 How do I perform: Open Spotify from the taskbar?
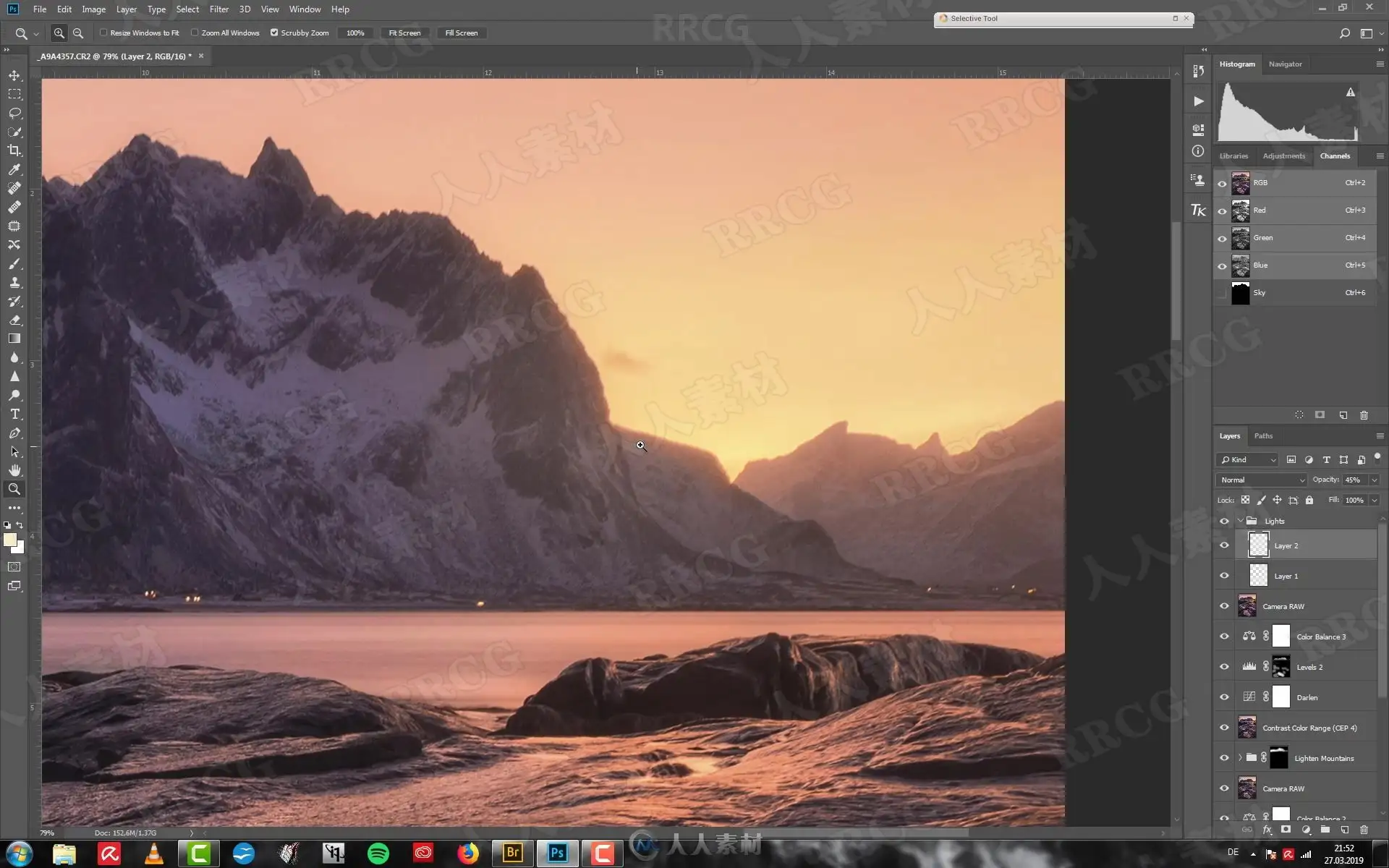378,854
